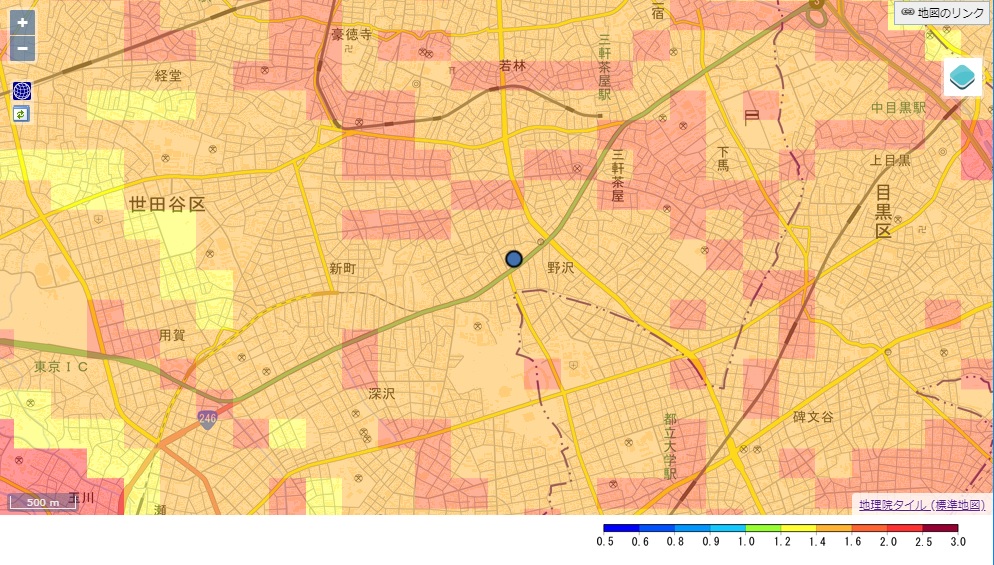This screenshot has width=994, height=565.
Task: Click the 豪徳寺 label on the map
Action: click(351, 35)
